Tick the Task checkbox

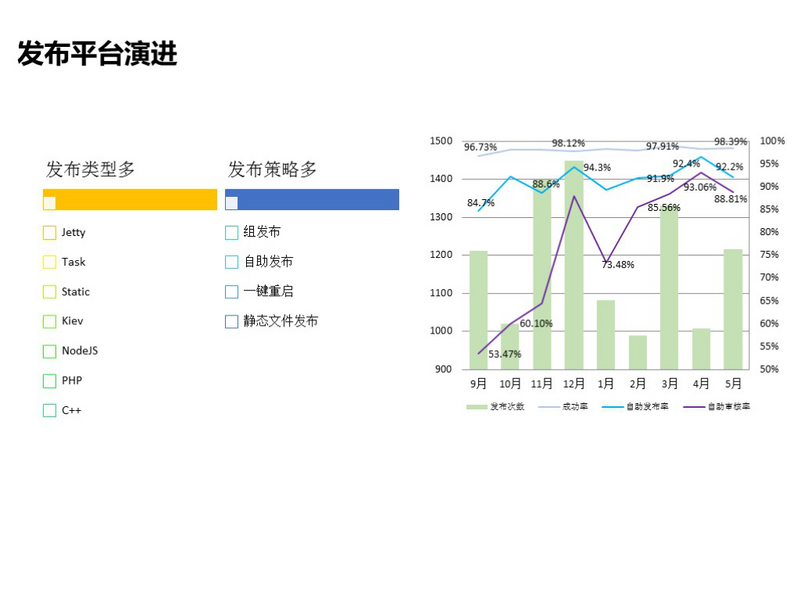pyautogui.click(x=49, y=262)
